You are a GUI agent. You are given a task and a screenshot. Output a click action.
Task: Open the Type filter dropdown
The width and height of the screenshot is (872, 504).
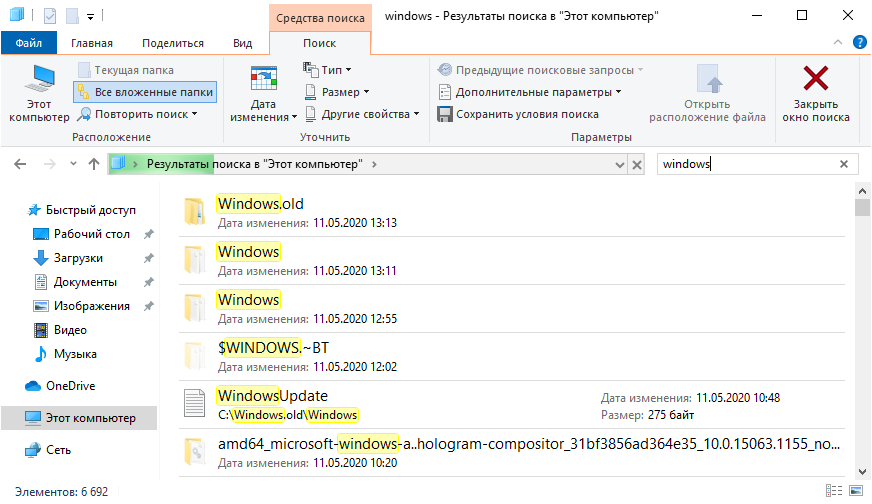[329, 70]
